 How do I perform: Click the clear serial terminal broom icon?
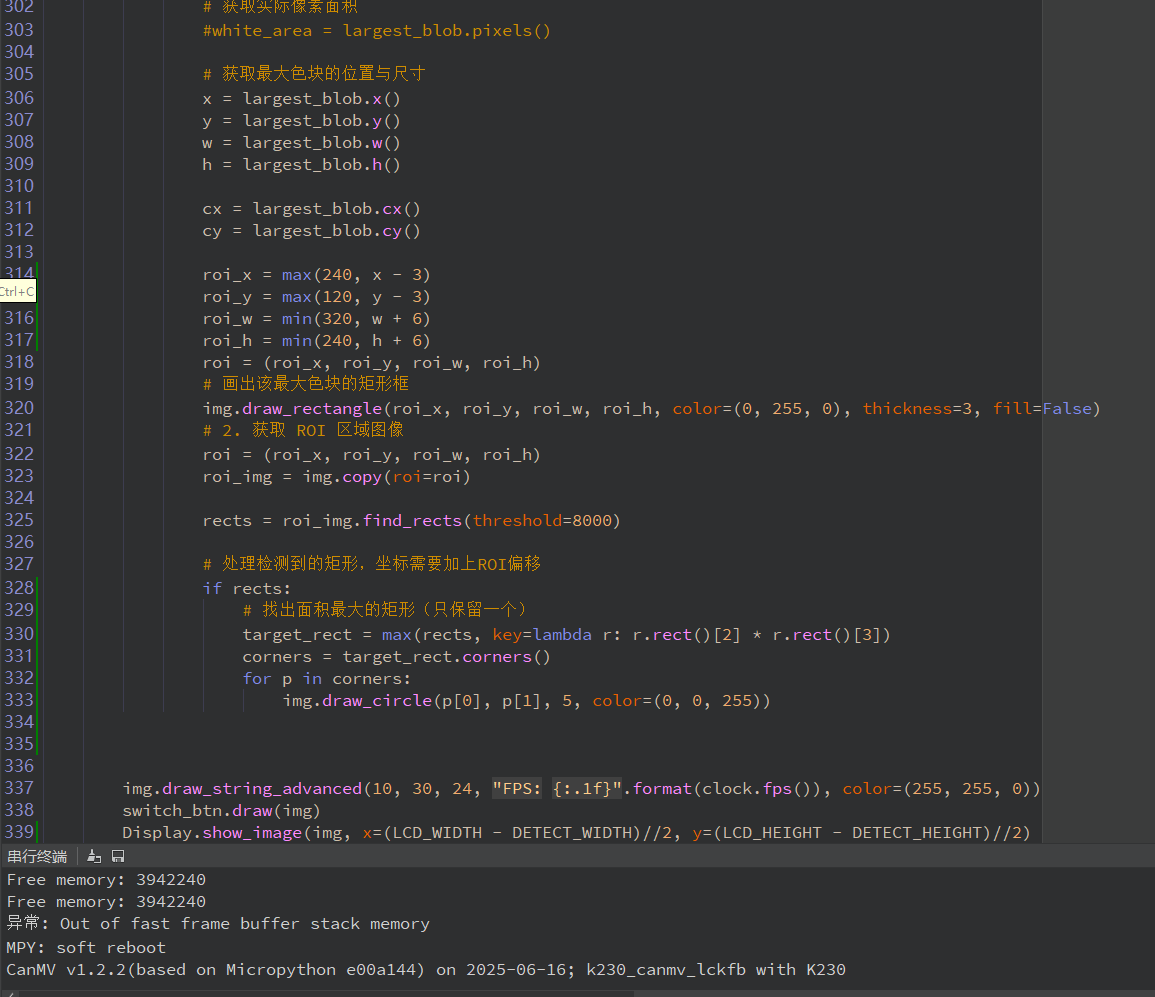pos(94,856)
